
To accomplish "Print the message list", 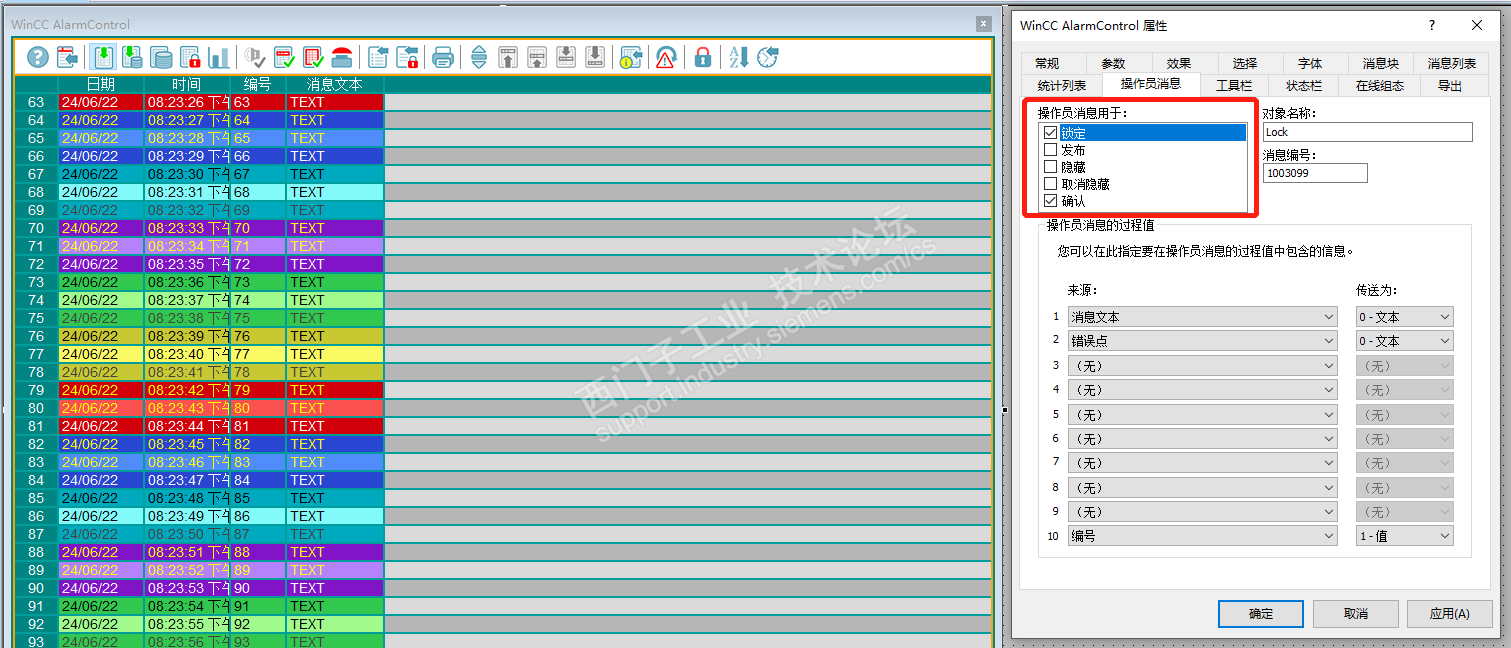I will click(x=443, y=57).
